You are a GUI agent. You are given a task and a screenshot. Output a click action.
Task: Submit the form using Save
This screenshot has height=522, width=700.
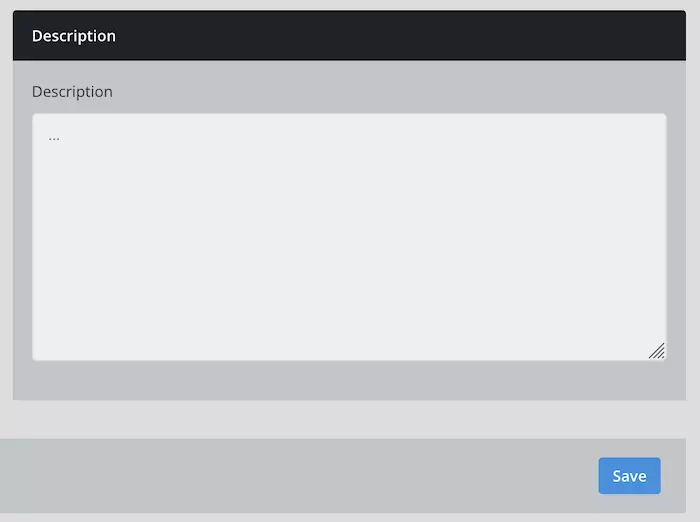pyautogui.click(x=629, y=476)
